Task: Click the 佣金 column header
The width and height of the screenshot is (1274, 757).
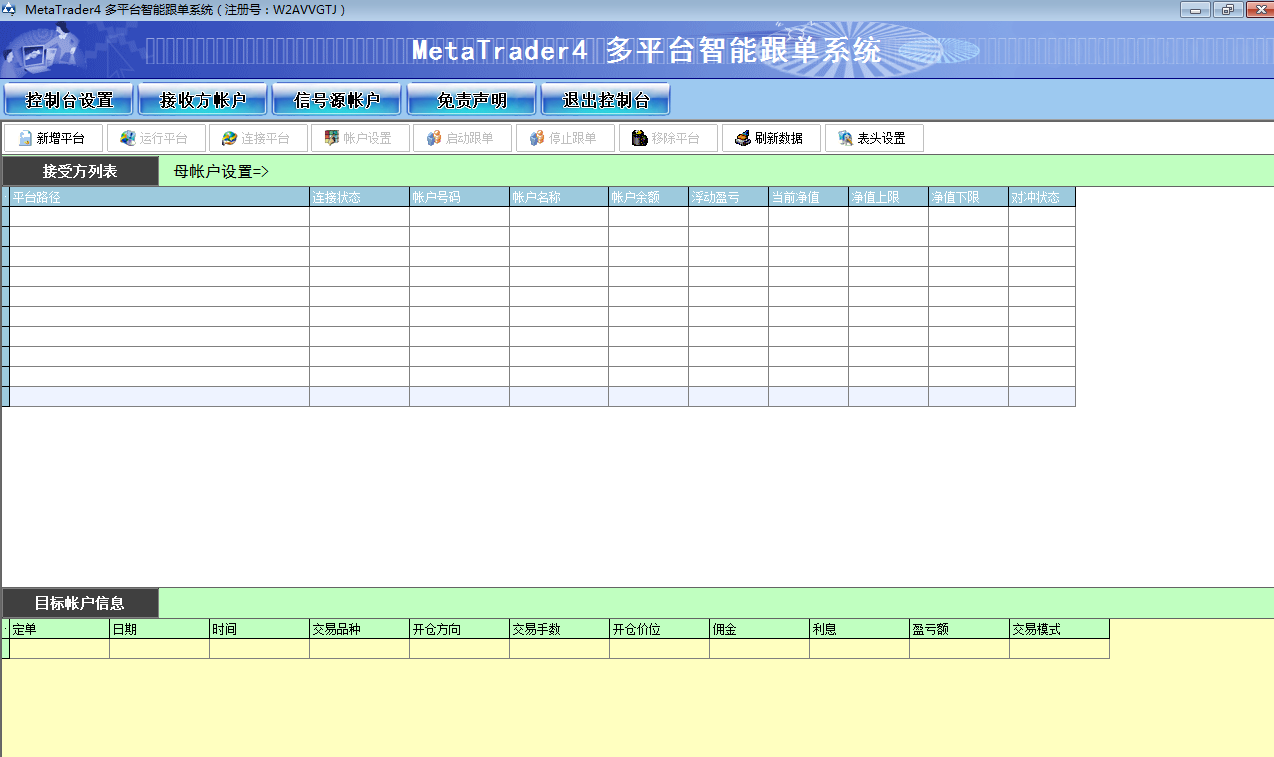Action: pyautogui.click(x=760, y=629)
